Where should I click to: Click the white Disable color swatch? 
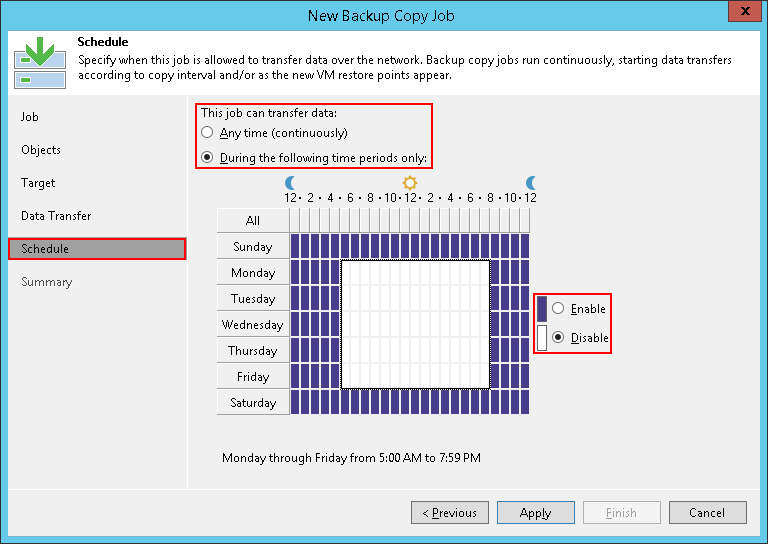542,338
